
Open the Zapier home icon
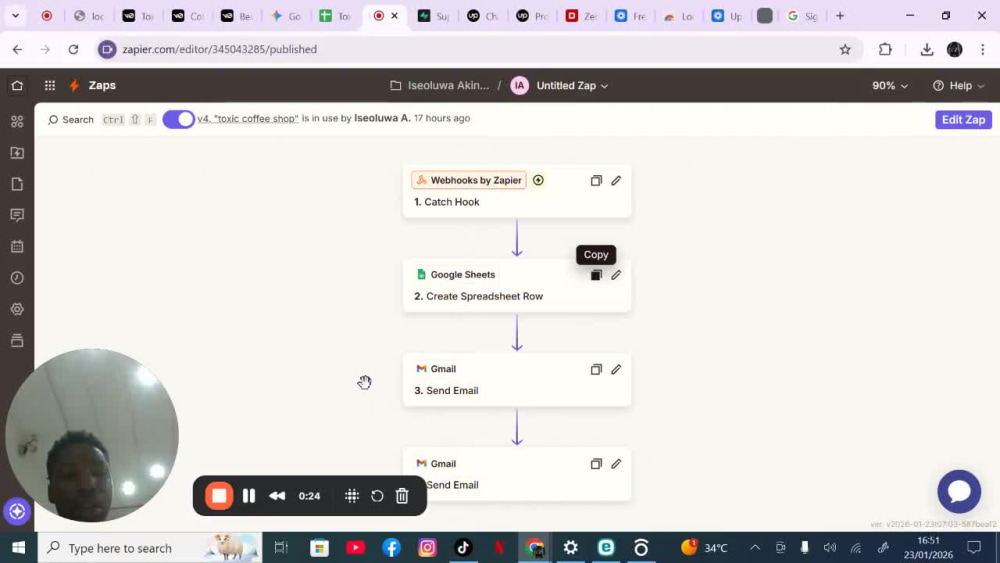pos(17,85)
